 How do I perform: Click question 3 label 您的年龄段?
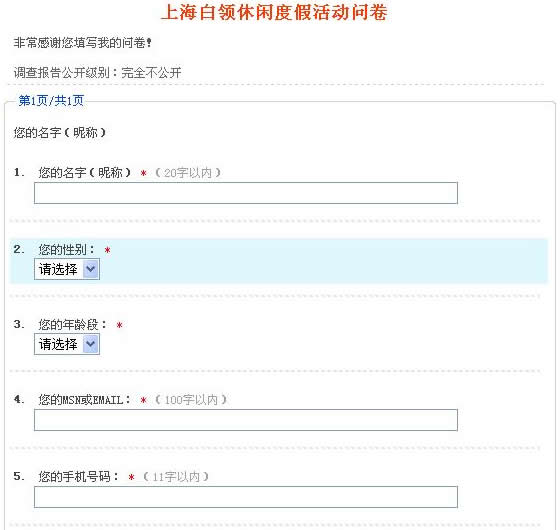72,325
